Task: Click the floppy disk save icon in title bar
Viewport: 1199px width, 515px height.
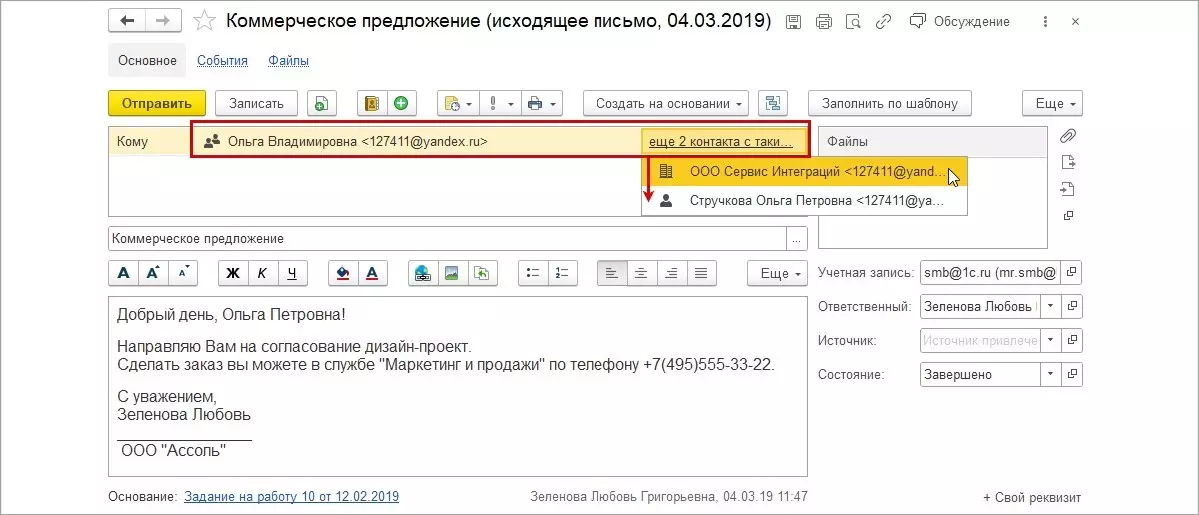Action: pos(794,21)
